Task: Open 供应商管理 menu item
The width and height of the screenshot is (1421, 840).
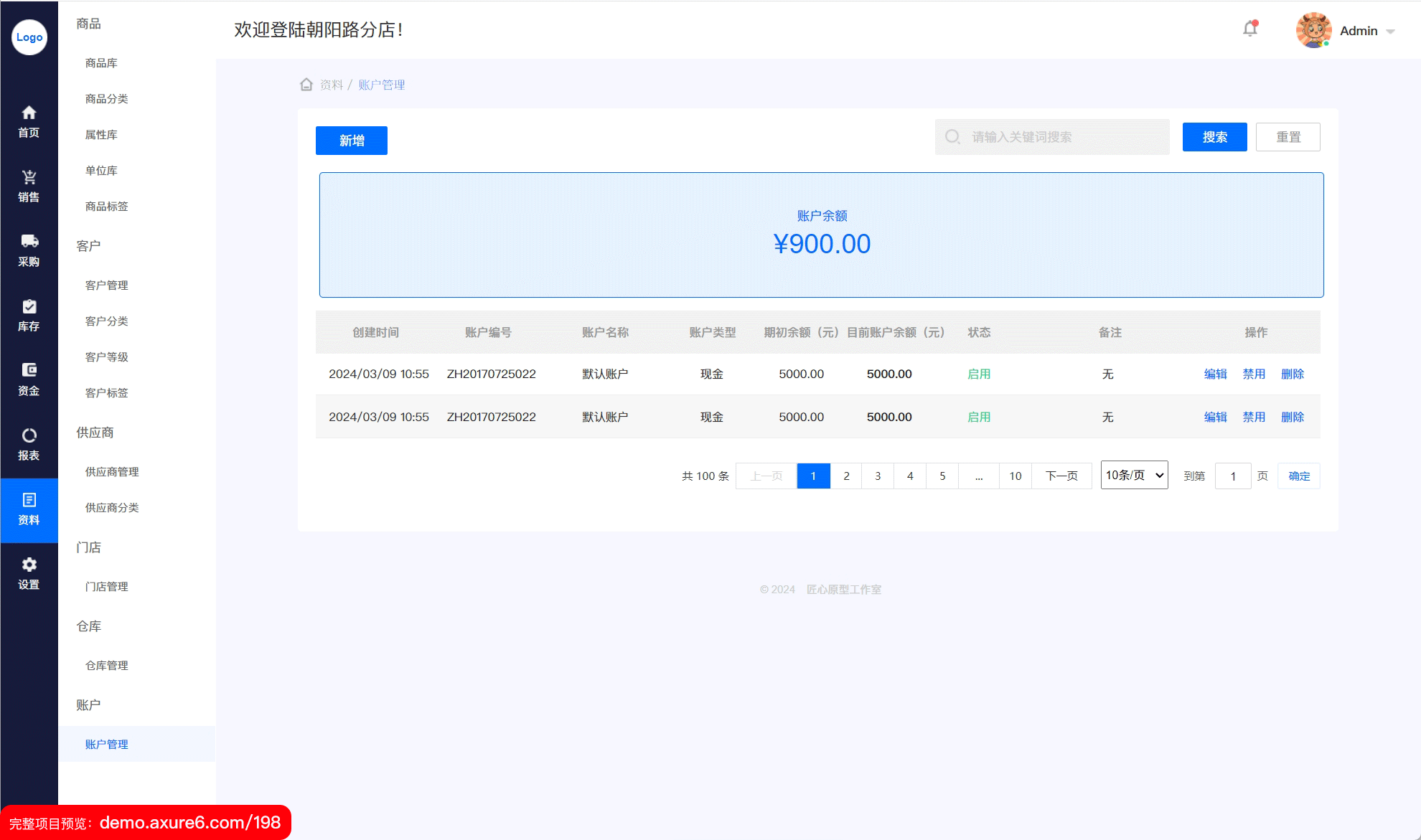Action: (x=112, y=472)
